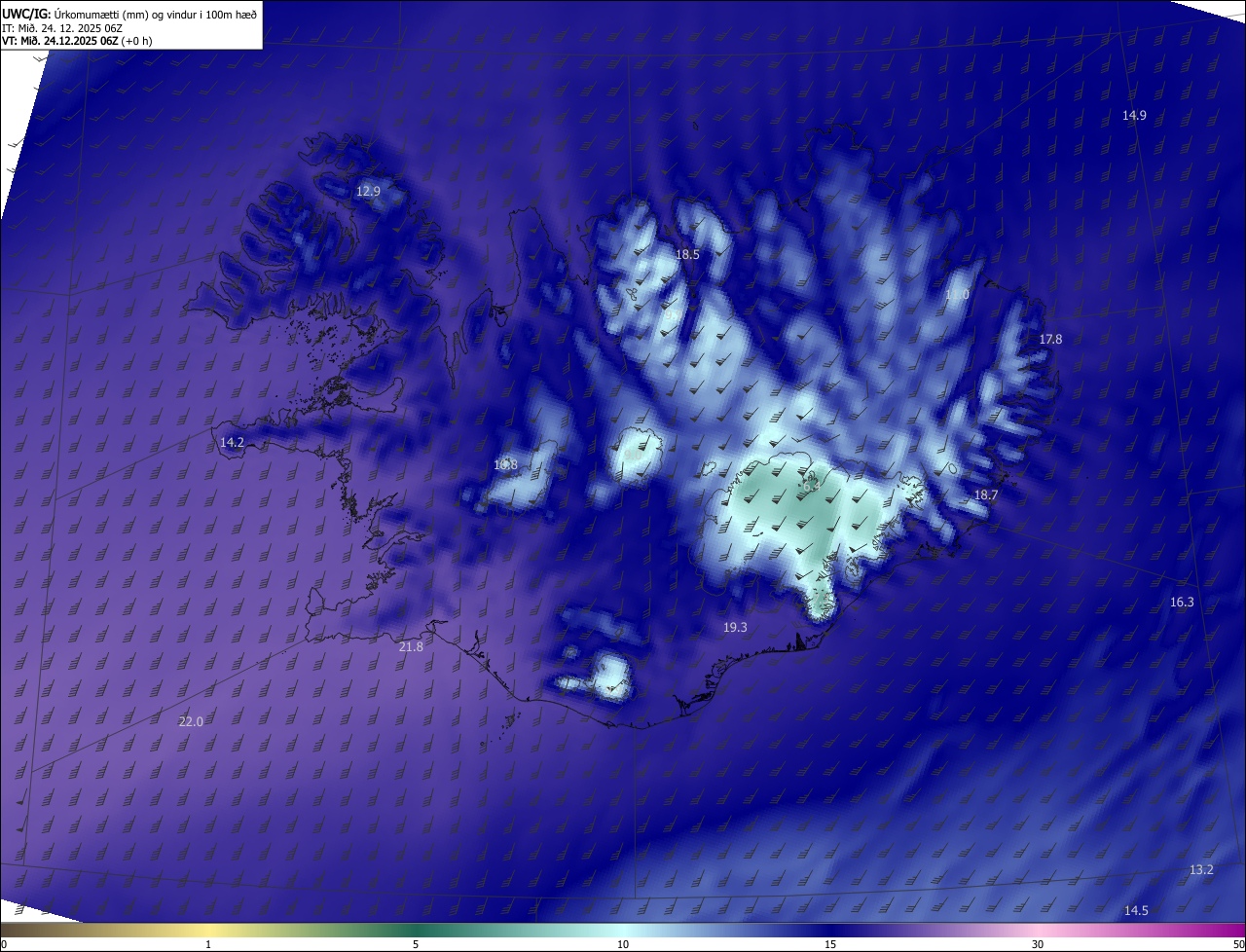This screenshot has width=1246, height=952.
Task: Click the 14.9 value label
Action: coord(1134,115)
